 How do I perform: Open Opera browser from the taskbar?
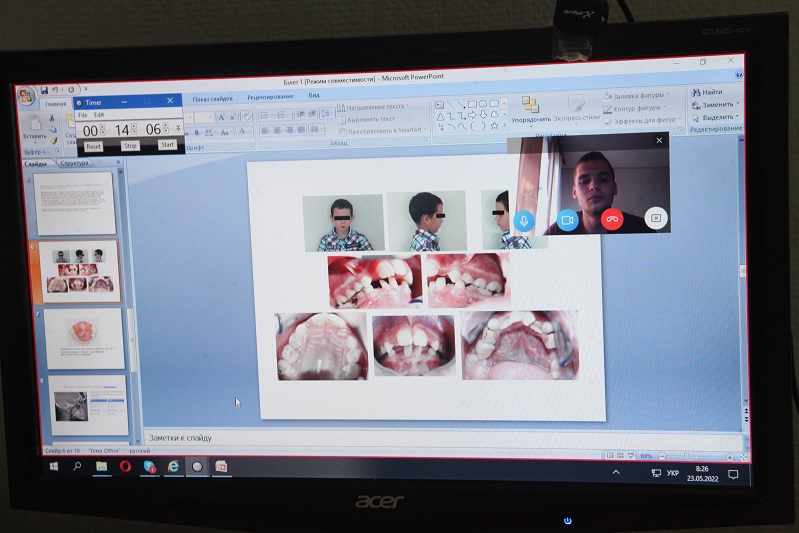125,466
